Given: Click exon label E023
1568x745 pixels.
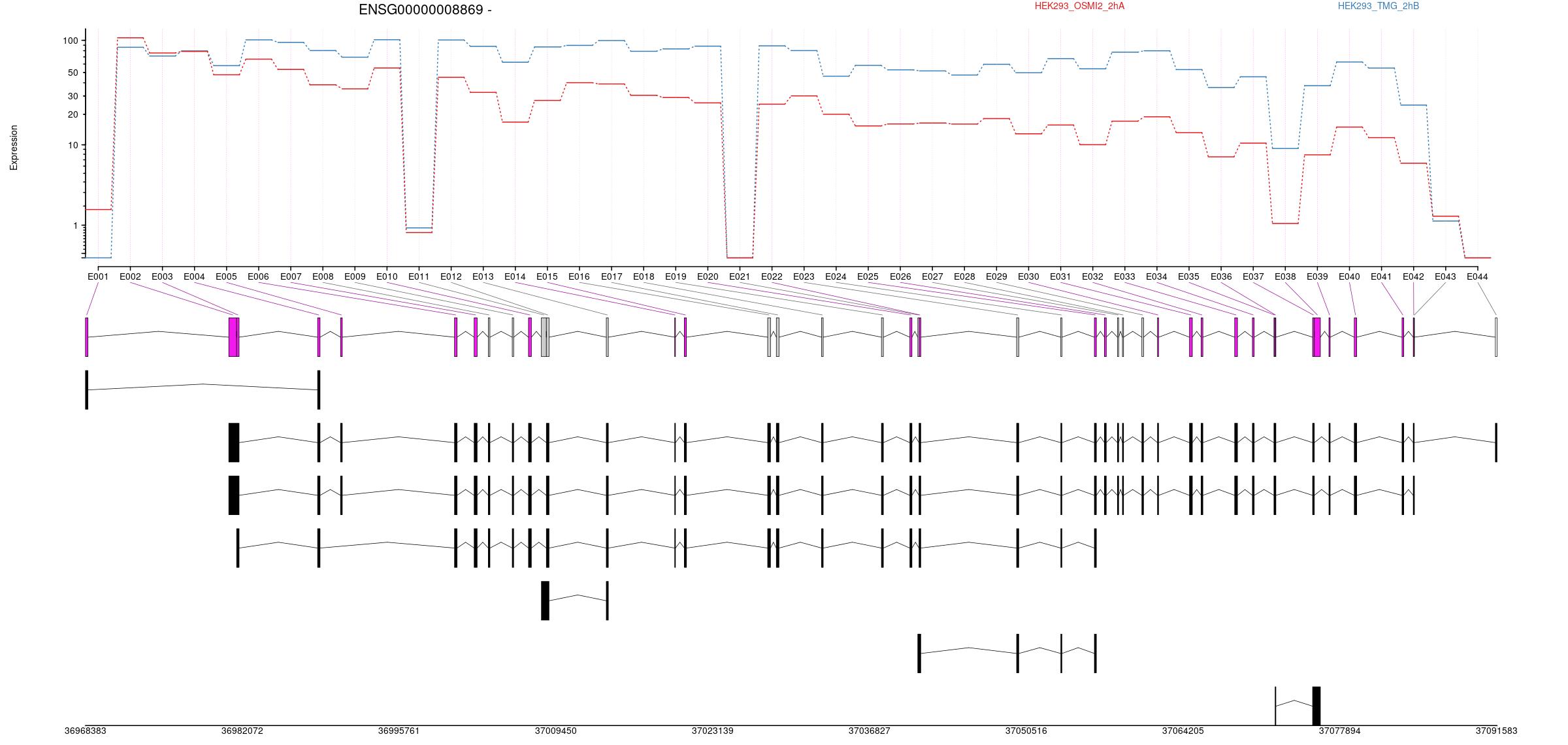Looking at the screenshot, I should (x=804, y=276).
